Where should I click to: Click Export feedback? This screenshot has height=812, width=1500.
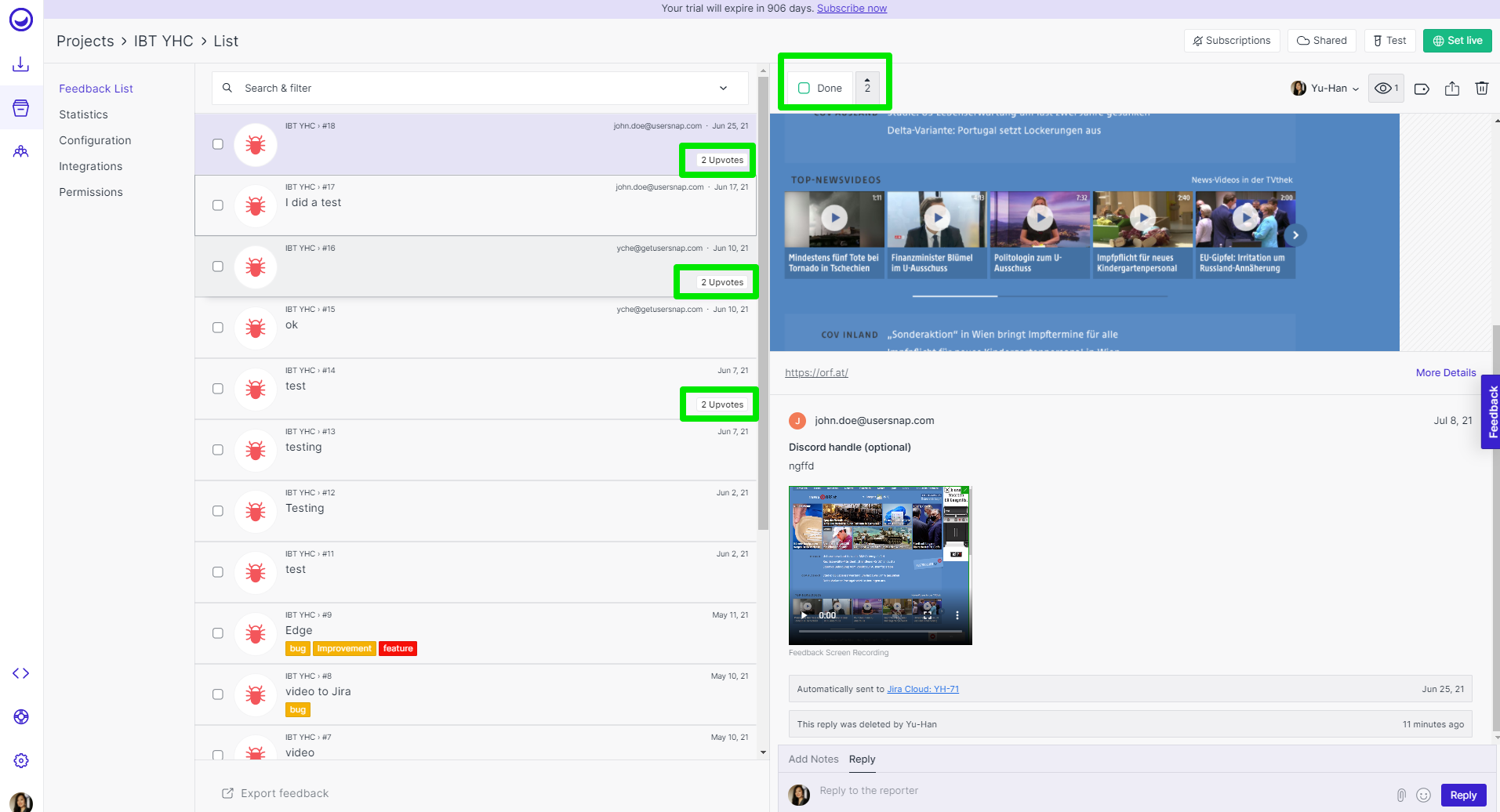pyautogui.click(x=275, y=793)
